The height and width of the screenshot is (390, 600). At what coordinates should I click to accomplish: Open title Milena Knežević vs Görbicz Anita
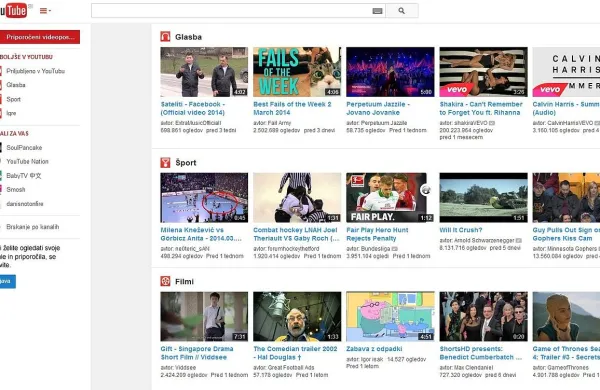click(x=201, y=234)
